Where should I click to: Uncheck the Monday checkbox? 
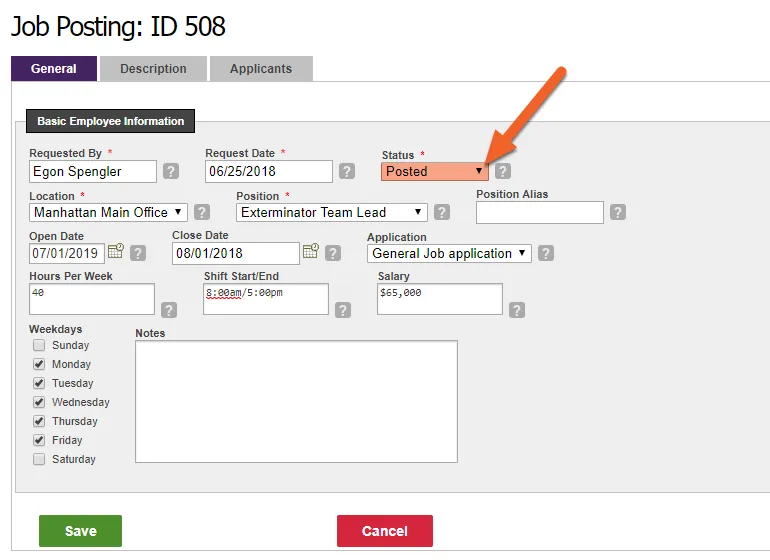(39, 364)
